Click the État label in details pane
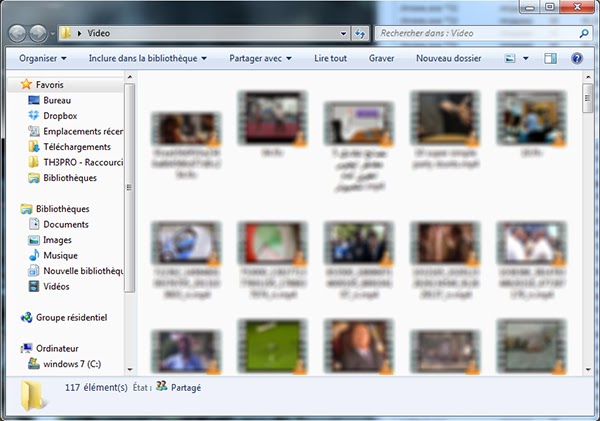 pyautogui.click(x=142, y=388)
